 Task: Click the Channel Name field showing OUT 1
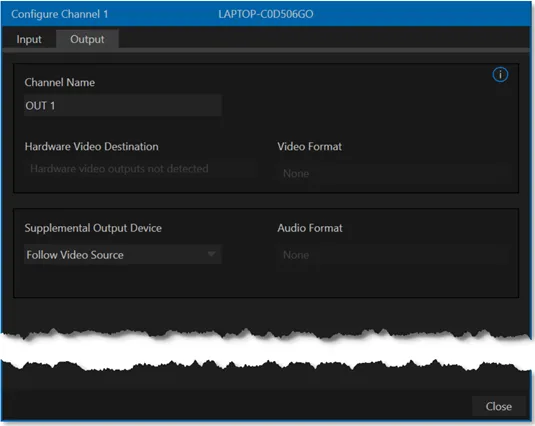123,105
